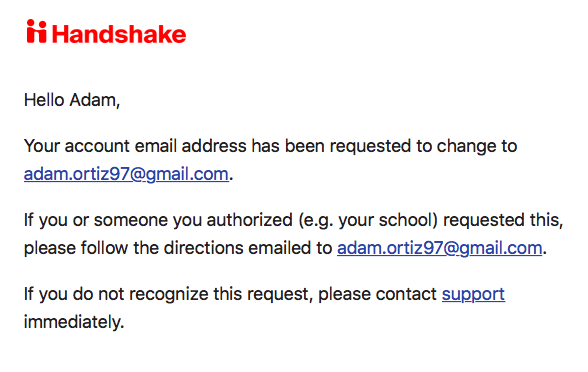This screenshot has height=372, width=588.
Task: Click the name "Adam" in the greeting
Action: coord(93,100)
